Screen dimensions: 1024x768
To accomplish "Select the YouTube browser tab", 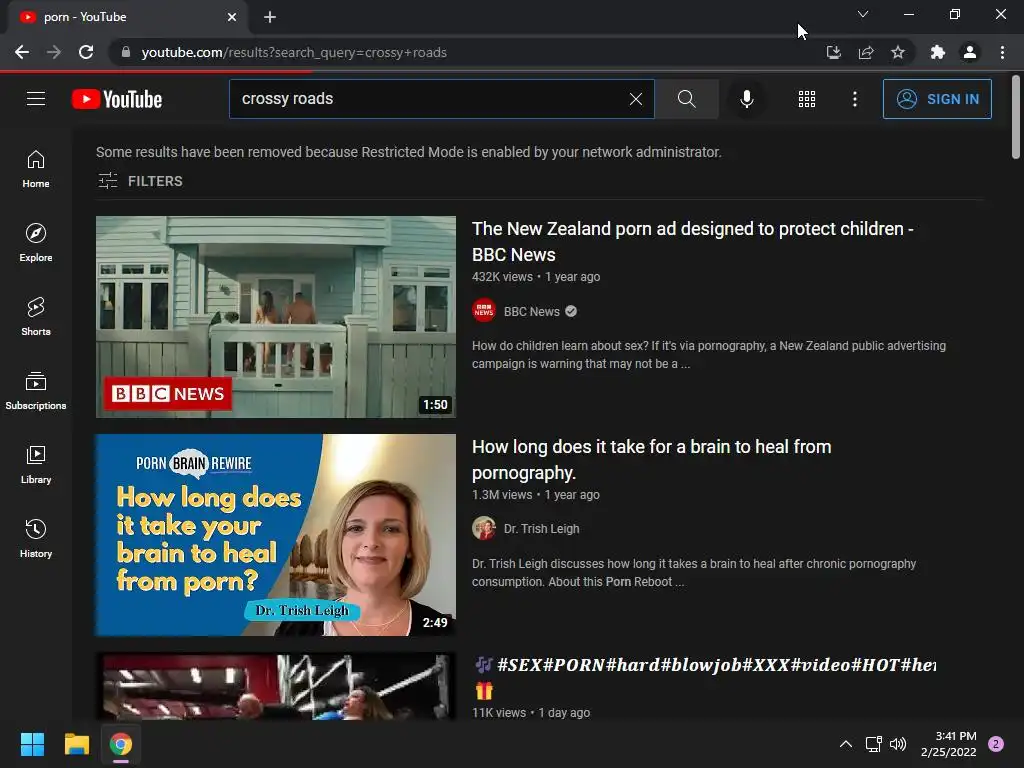I will 127,17.
